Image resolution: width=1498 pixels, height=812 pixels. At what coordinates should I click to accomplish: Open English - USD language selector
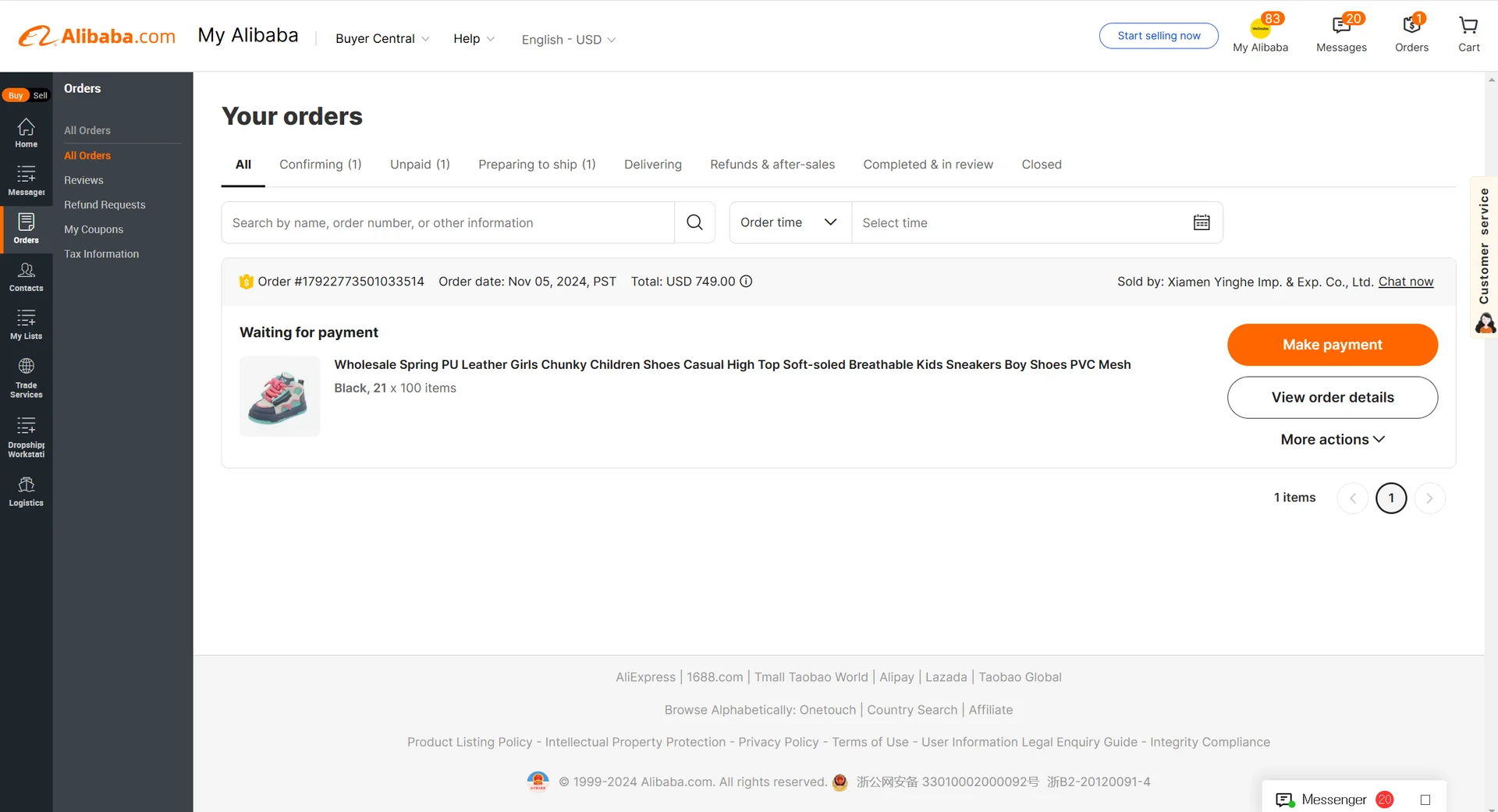(568, 40)
